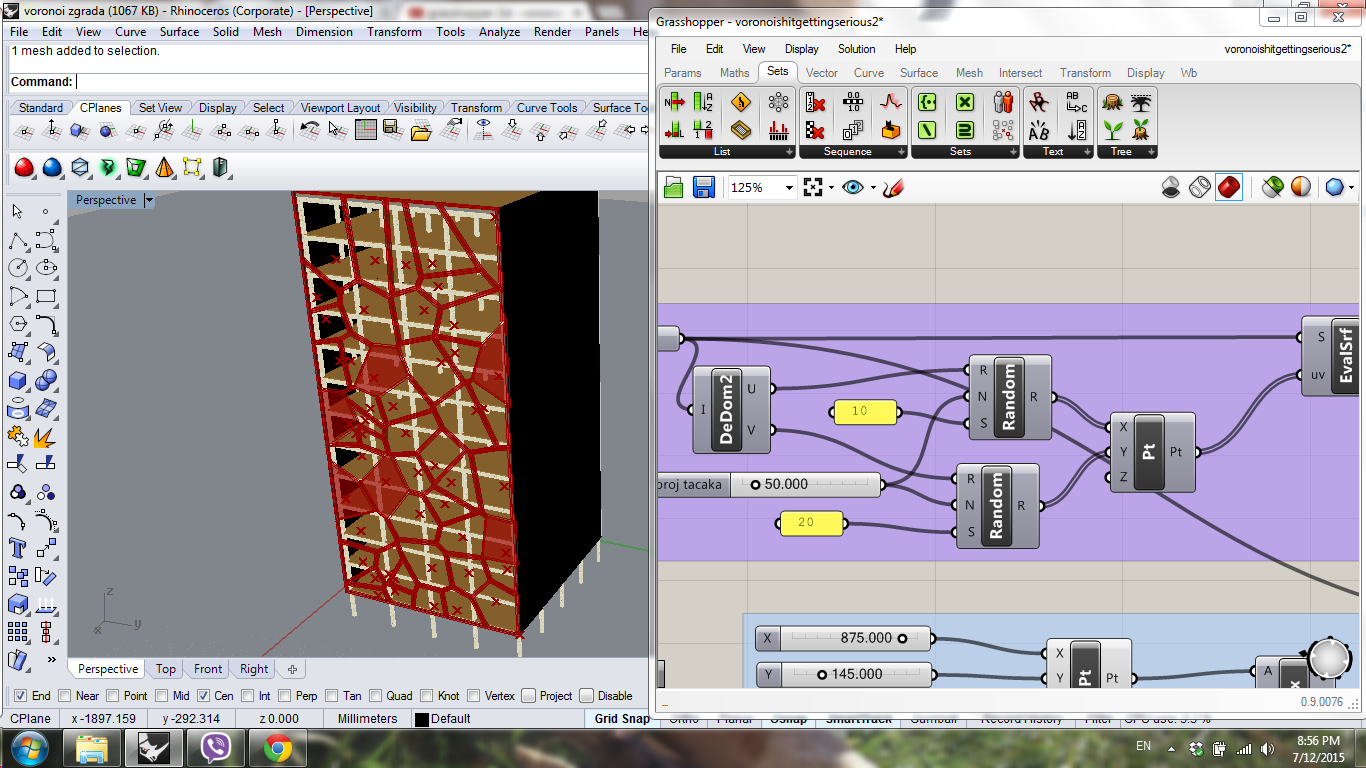Click the green preview selected-only icon
This screenshot has width=1366, height=768.
tap(1272, 187)
